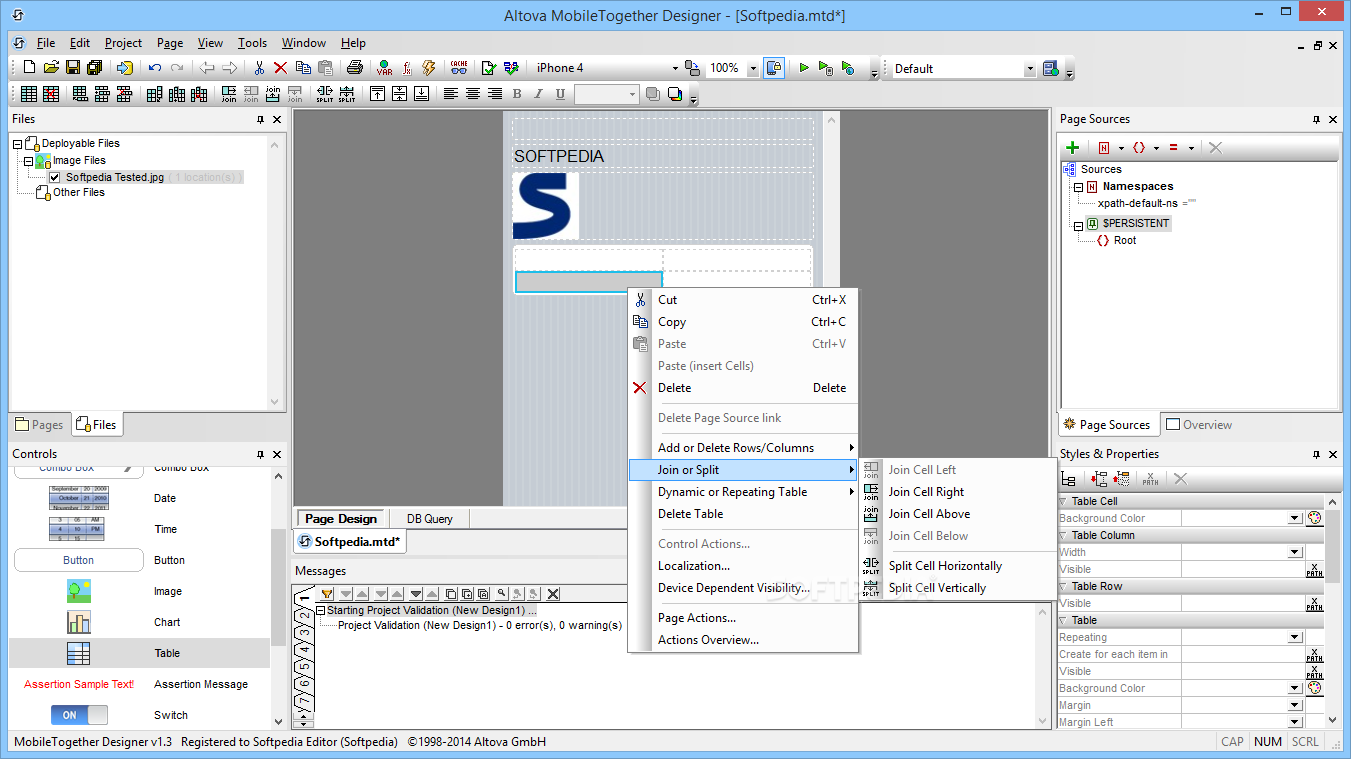Click XPATH button for Create for each item
The width and height of the screenshot is (1351, 759).
click(x=1314, y=654)
